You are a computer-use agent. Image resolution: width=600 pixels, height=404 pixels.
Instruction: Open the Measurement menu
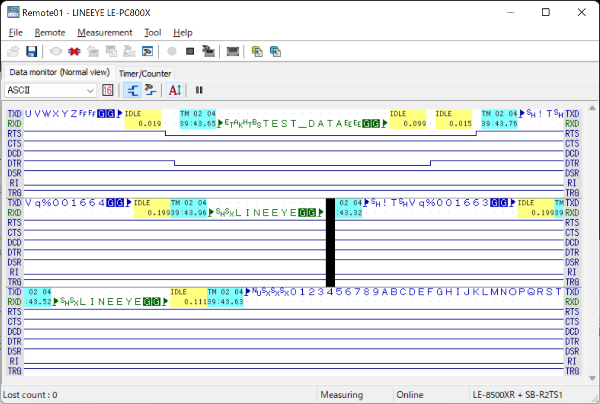pyautogui.click(x=104, y=33)
